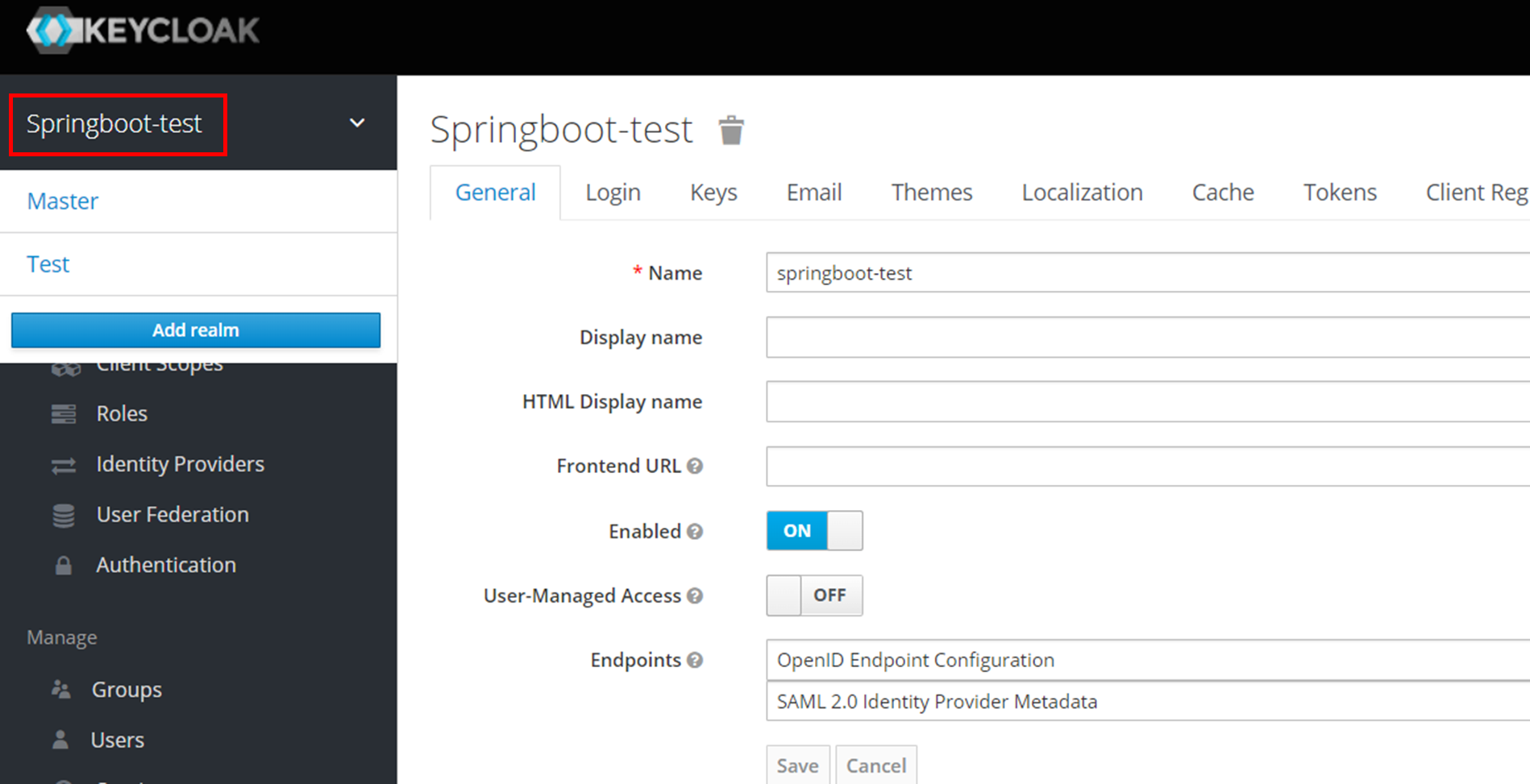Viewport: 1530px width, 784px height.
Task: Open Groups under Manage
Action: coord(127,690)
